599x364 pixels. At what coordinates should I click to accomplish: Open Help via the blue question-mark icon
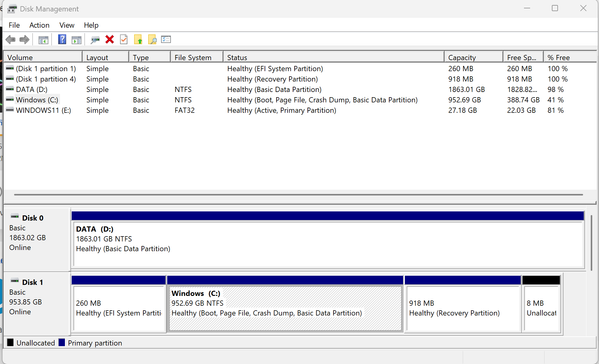tap(62, 39)
